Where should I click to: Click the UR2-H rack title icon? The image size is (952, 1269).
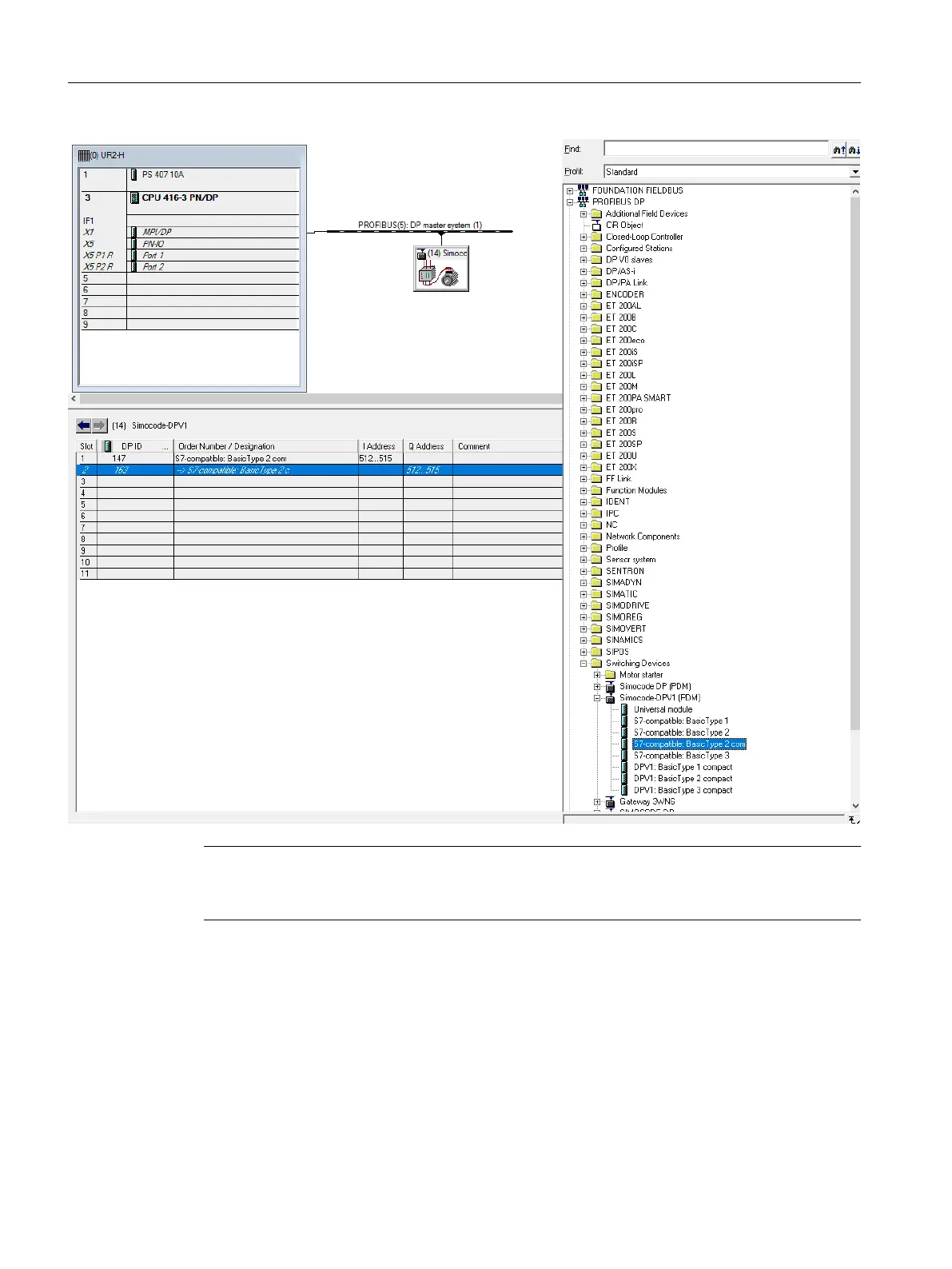pyautogui.click(x=83, y=155)
